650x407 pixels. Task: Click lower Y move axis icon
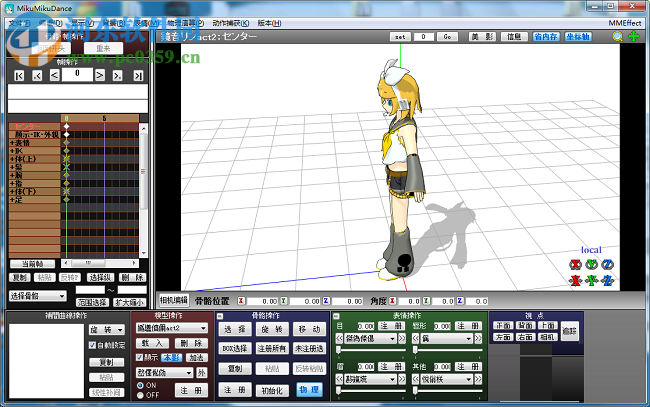(592, 281)
